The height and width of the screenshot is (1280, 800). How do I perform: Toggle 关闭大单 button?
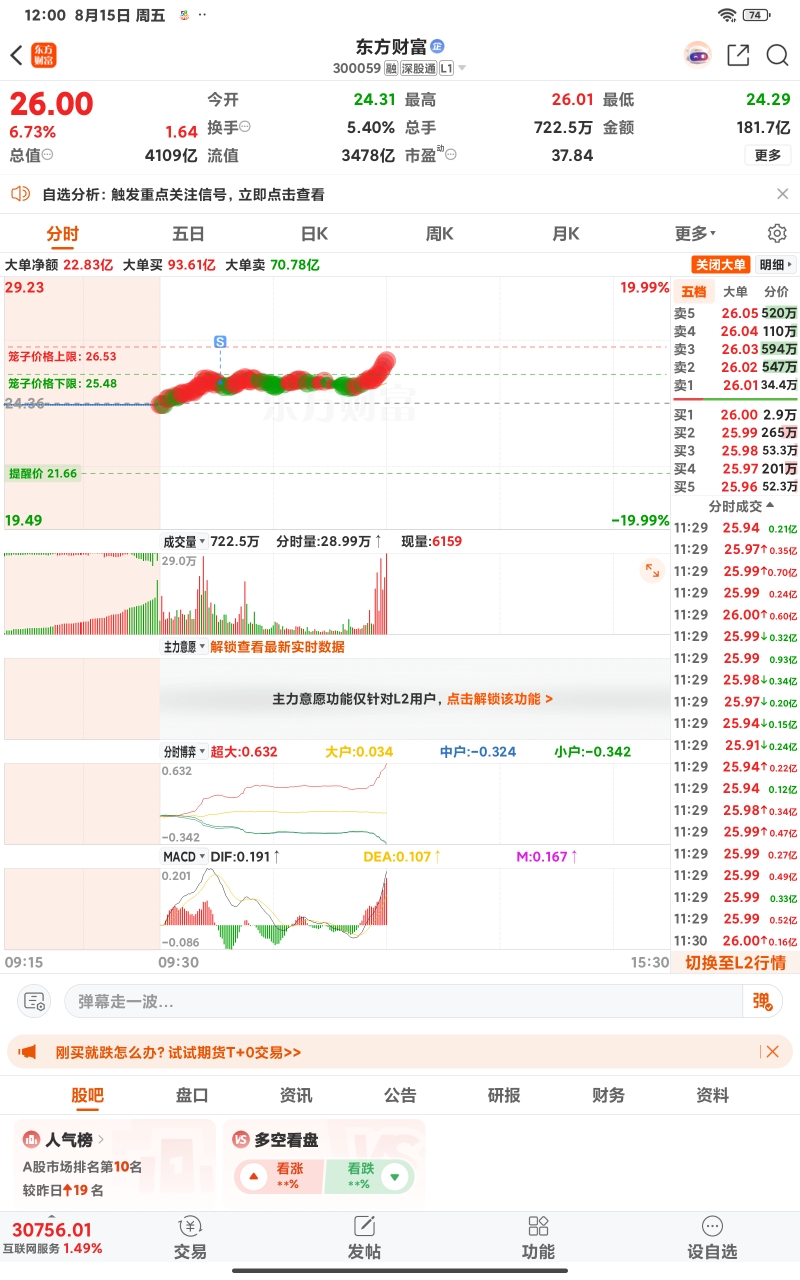click(721, 265)
